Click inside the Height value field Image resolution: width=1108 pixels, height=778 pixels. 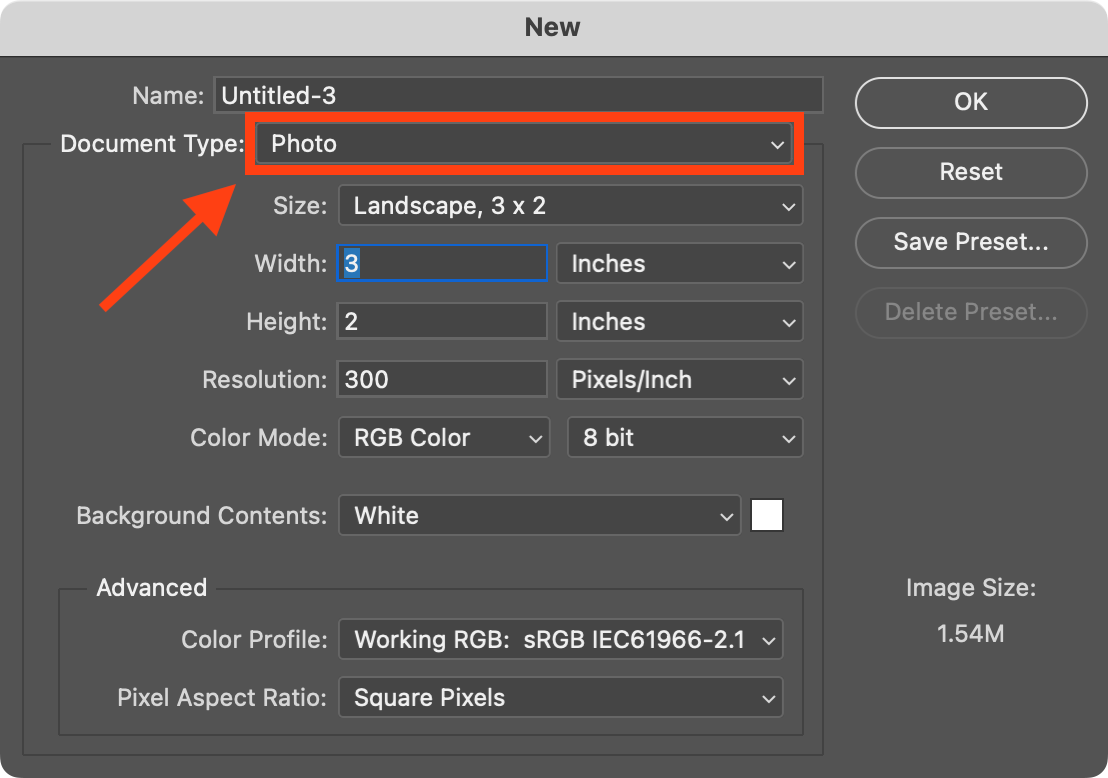click(441, 321)
